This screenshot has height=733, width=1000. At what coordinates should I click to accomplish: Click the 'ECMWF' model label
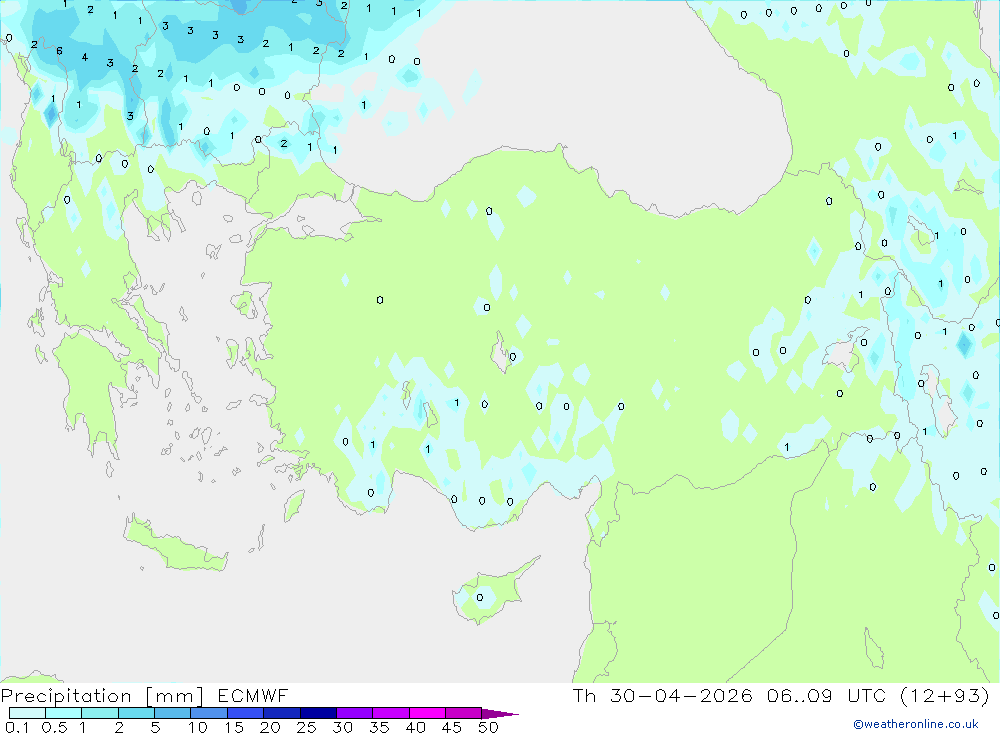click(253, 696)
